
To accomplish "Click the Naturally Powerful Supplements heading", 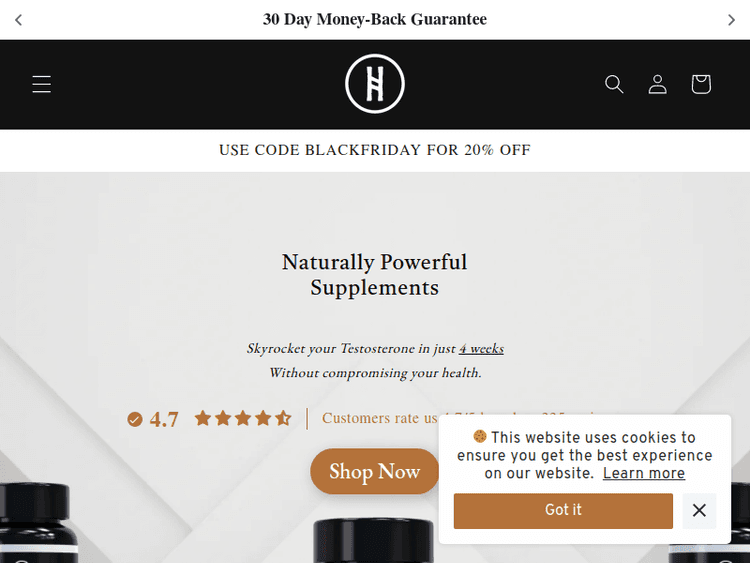I will click(375, 275).
